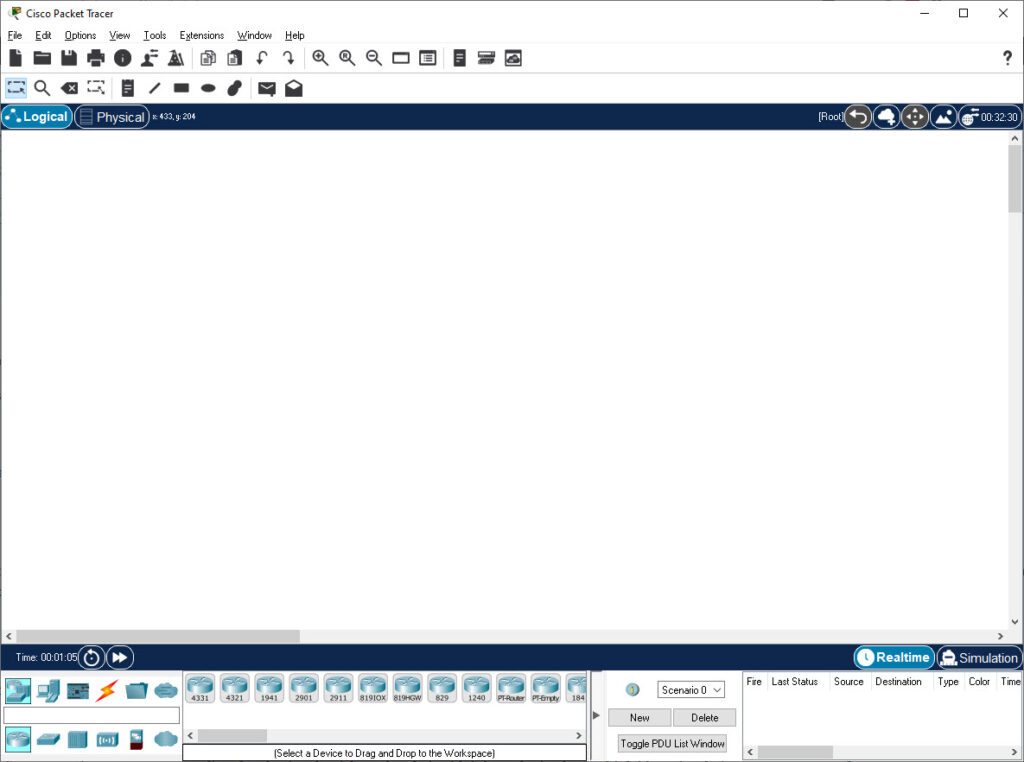Open the Tools menu
Viewport: 1024px width, 762px height.
pyautogui.click(x=155, y=35)
